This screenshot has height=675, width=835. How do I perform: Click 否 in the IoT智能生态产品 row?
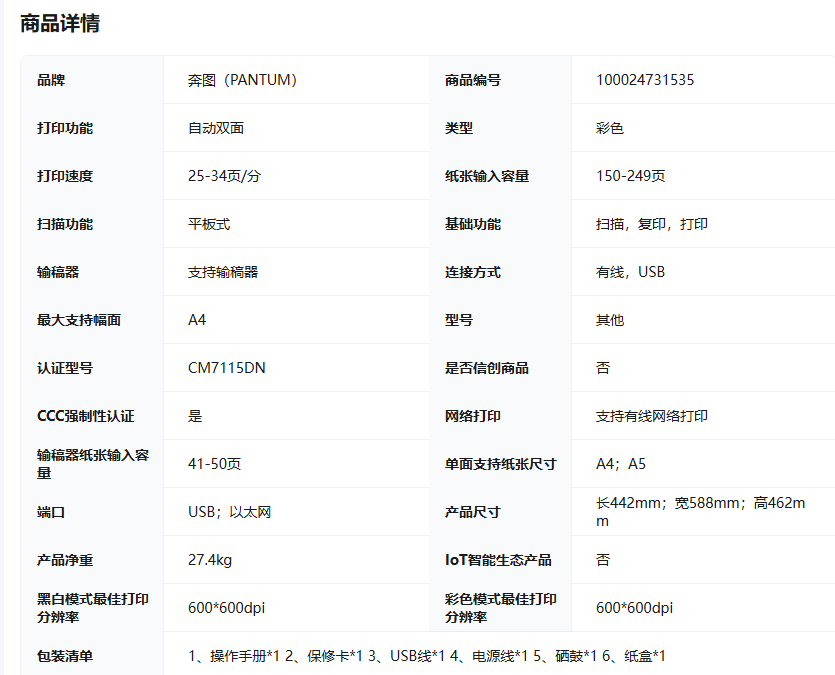pos(603,559)
